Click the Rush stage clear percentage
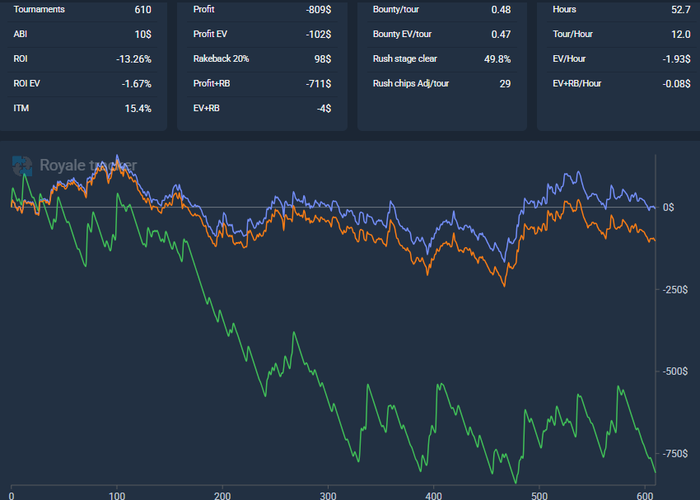The height and width of the screenshot is (500, 700). tap(495, 59)
